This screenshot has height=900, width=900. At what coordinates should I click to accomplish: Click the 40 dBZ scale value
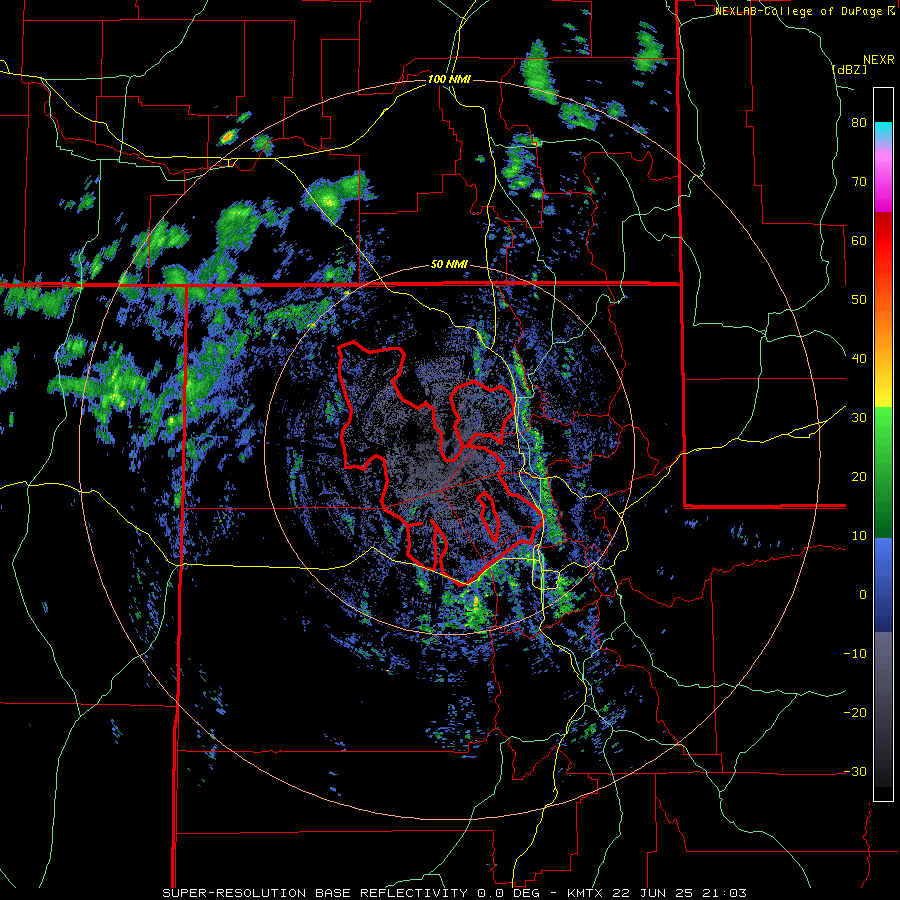click(859, 359)
